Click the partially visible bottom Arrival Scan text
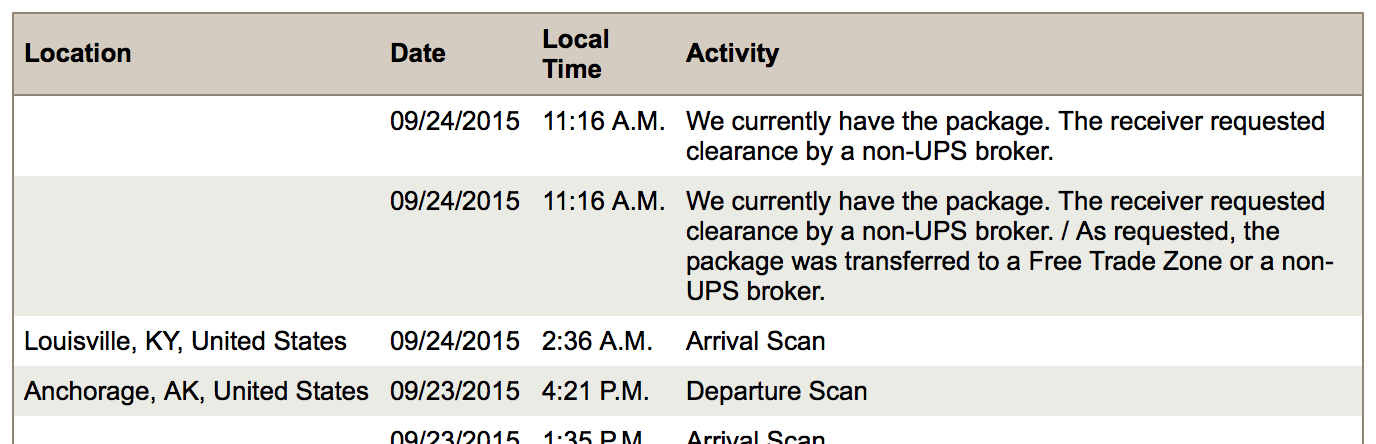This screenshot has width=1376, height=444. 755,437
